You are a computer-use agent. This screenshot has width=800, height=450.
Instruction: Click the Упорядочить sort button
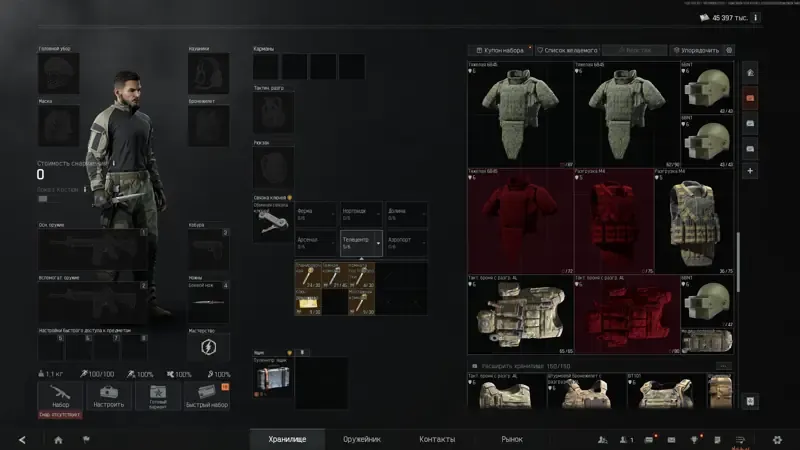coord(696,50)
